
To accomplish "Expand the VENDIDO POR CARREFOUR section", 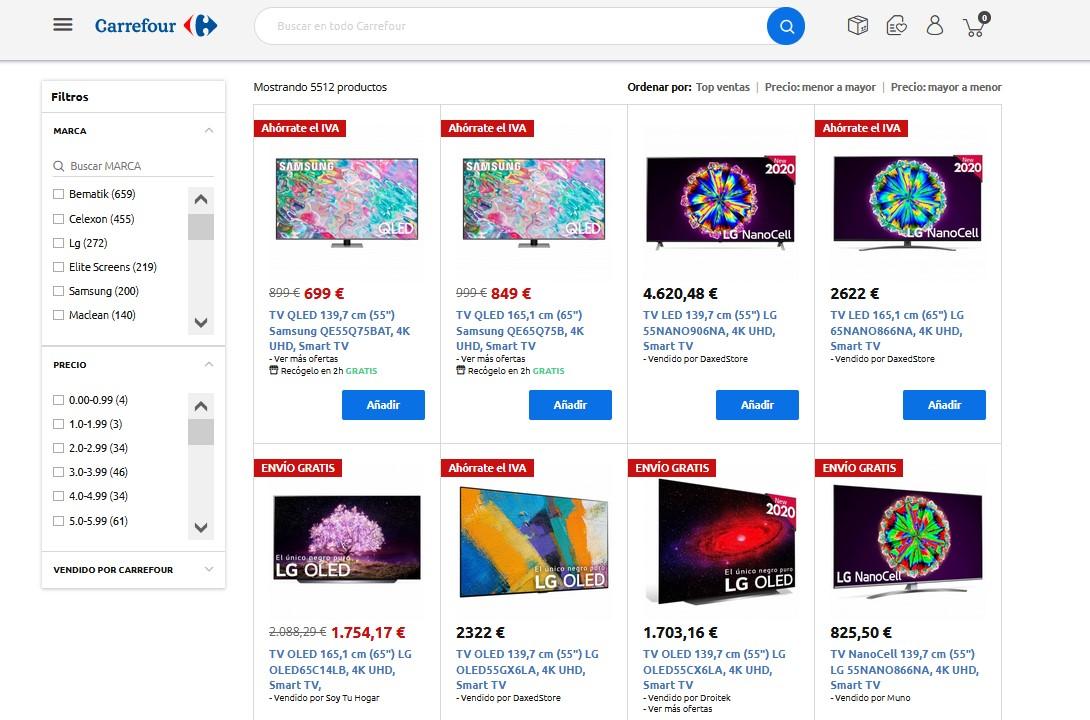I will [209, 569].
